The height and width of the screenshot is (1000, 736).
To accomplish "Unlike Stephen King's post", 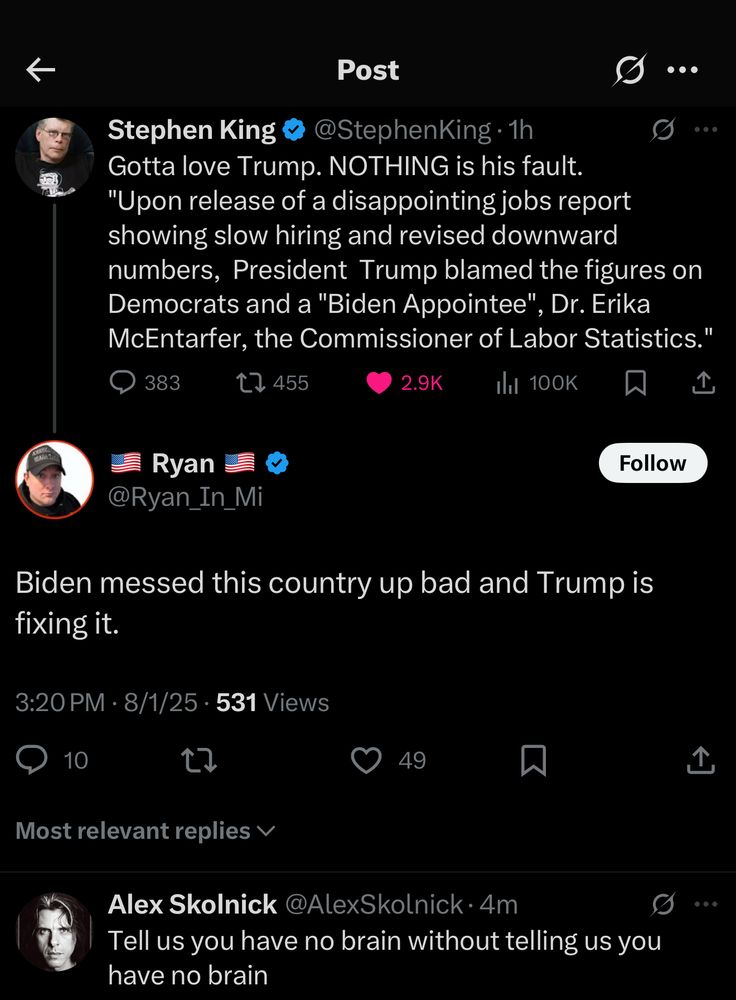I will pos(379,382).
